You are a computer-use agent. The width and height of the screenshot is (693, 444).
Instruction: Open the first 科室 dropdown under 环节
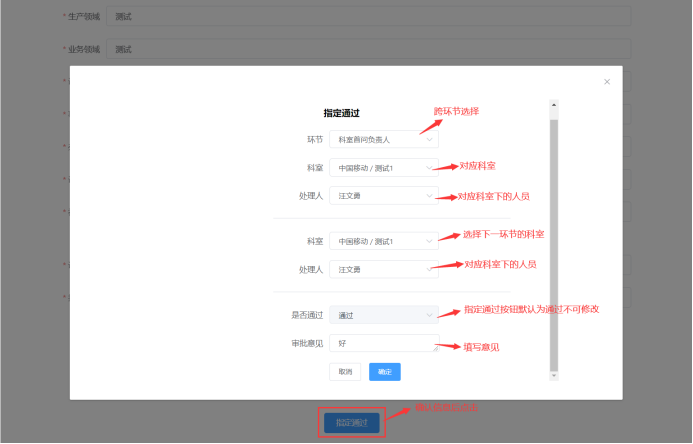(x=384, y=168)
